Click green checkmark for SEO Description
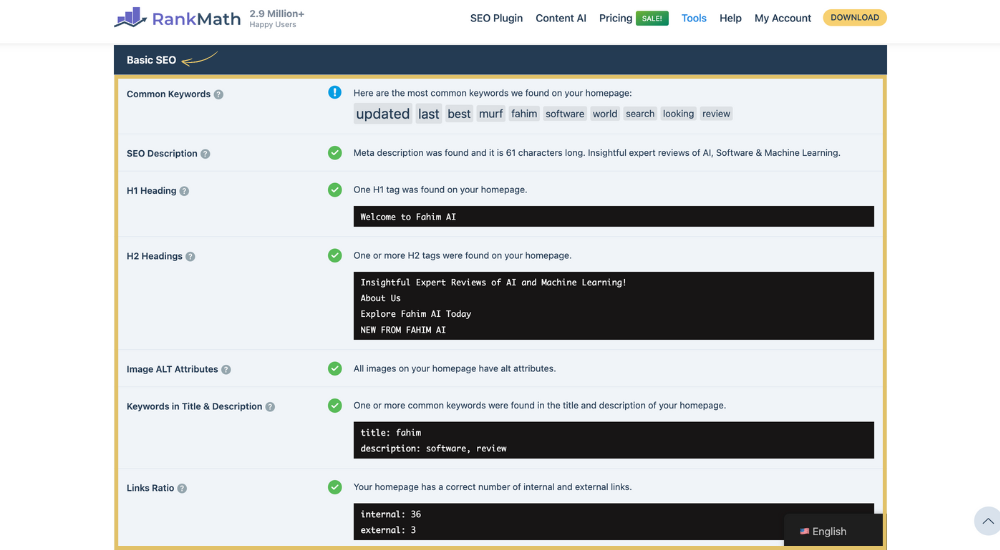1000x550 pixels. [335, 152]
